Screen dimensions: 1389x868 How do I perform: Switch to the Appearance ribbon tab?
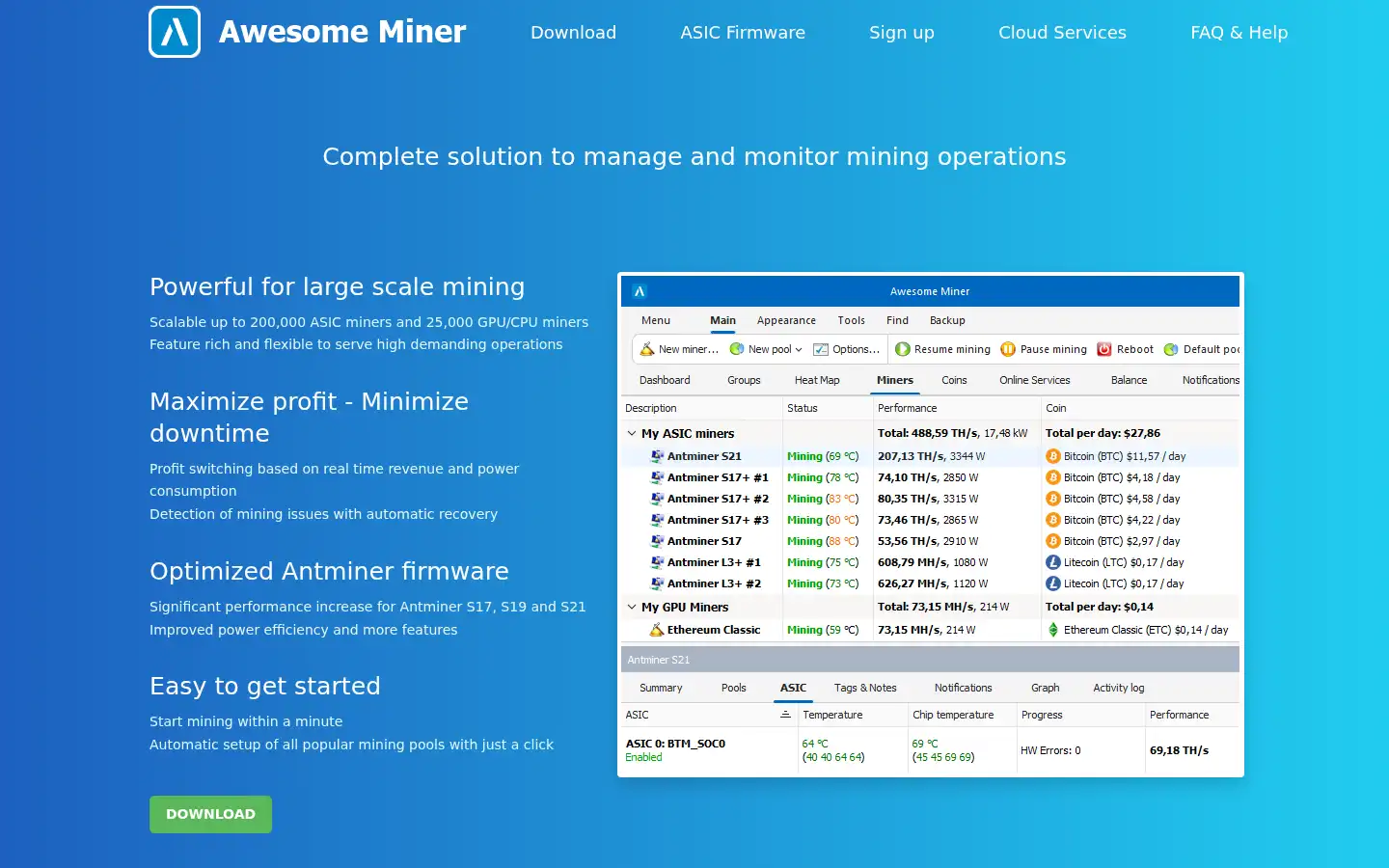786,320
